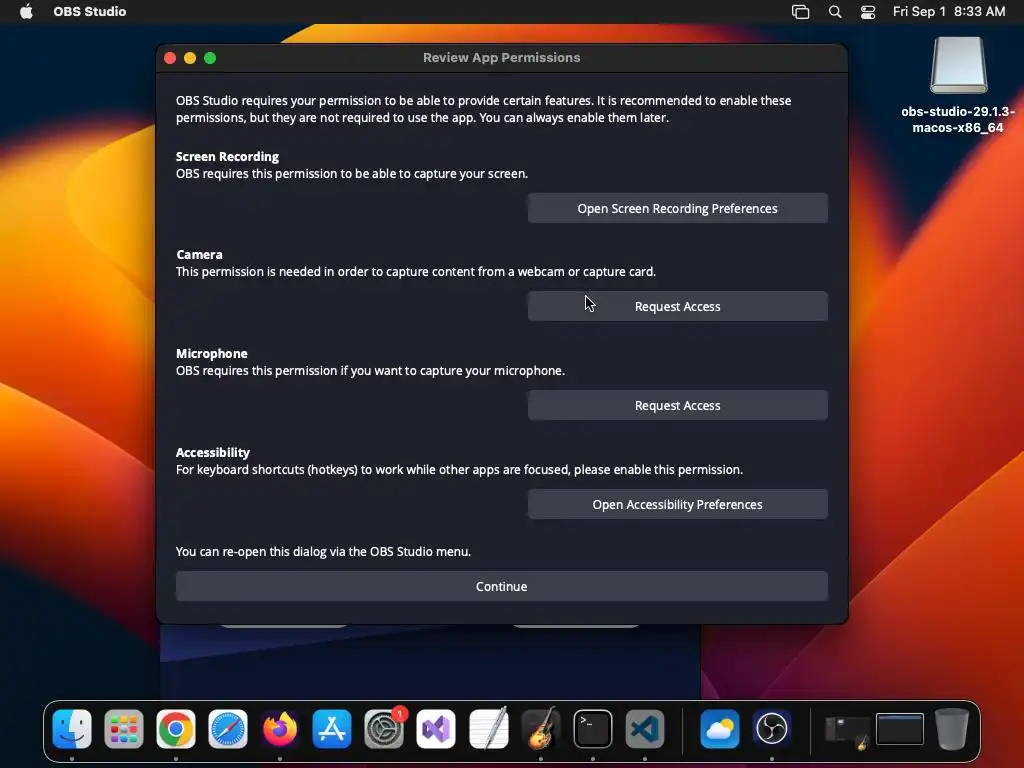
Task: Open Accessibility Preferences
Action: pyautogui.click(x=677, y=505)
